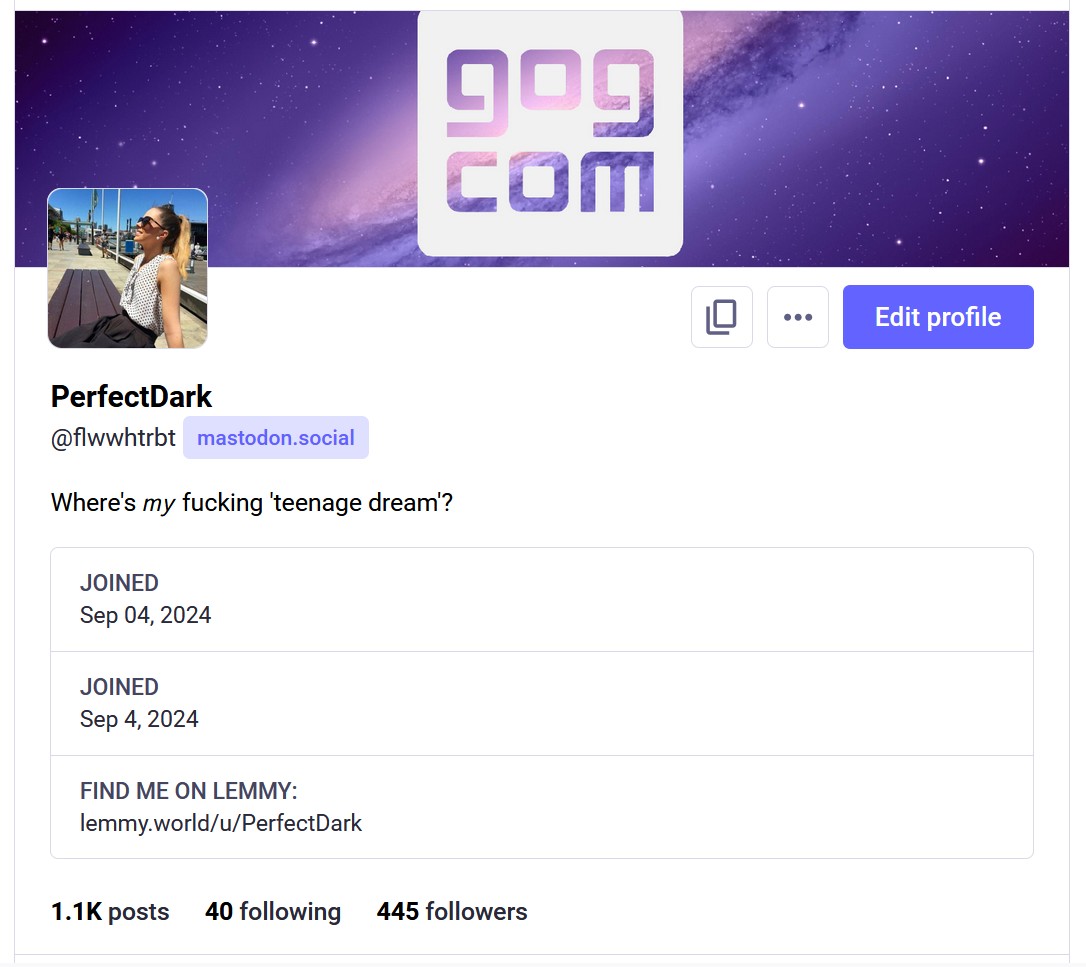Click the Sep 4, 2024 joined field value
This screenshot has width=1086, height=967.
pyautogui.click(x=139, y=719)
